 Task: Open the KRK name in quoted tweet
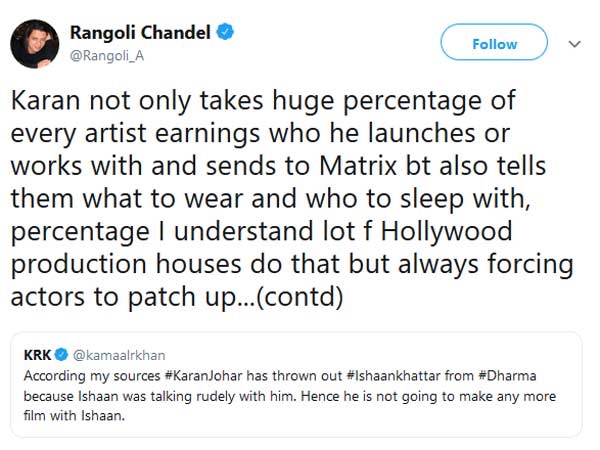click(x=37, y=355)
